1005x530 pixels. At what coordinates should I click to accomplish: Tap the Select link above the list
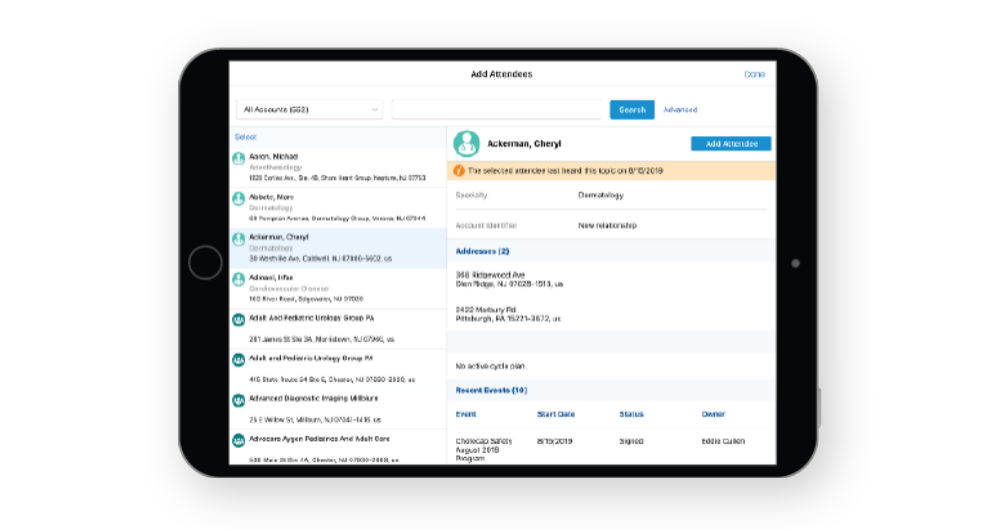point(246,137)
